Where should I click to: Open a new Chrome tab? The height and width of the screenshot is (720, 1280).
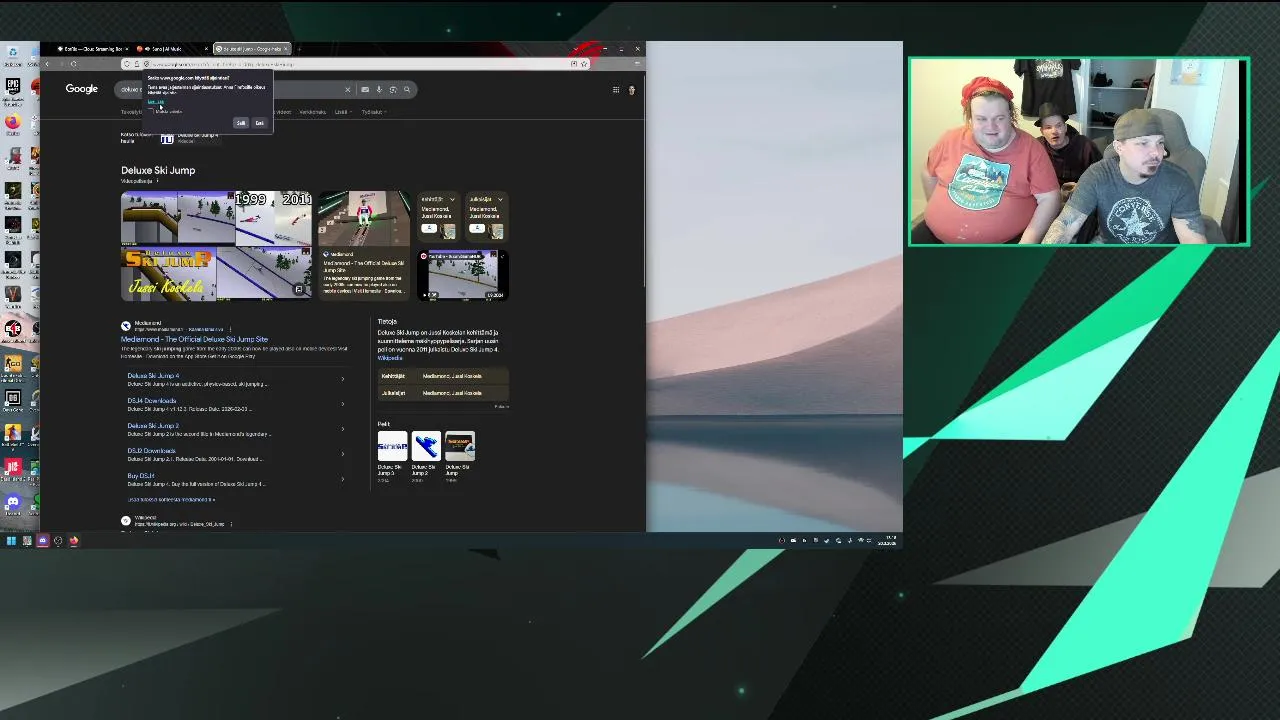299,49
